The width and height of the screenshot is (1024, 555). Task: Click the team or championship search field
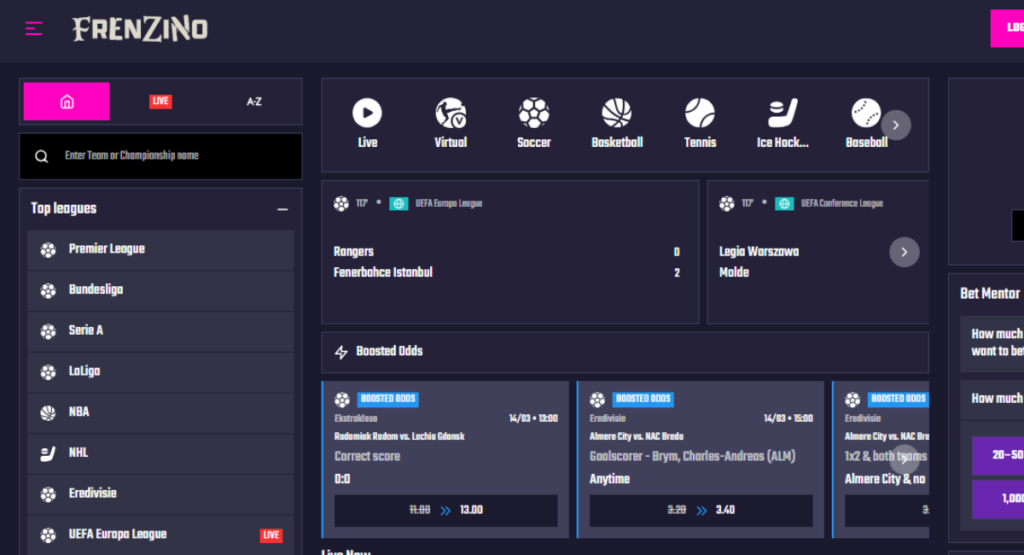coord(161,156)
